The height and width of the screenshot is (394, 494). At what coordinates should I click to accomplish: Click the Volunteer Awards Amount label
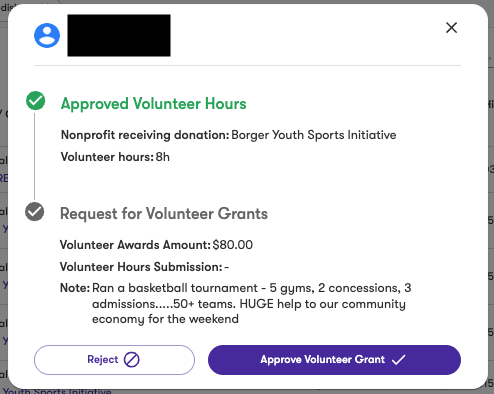tap(135, 245)
